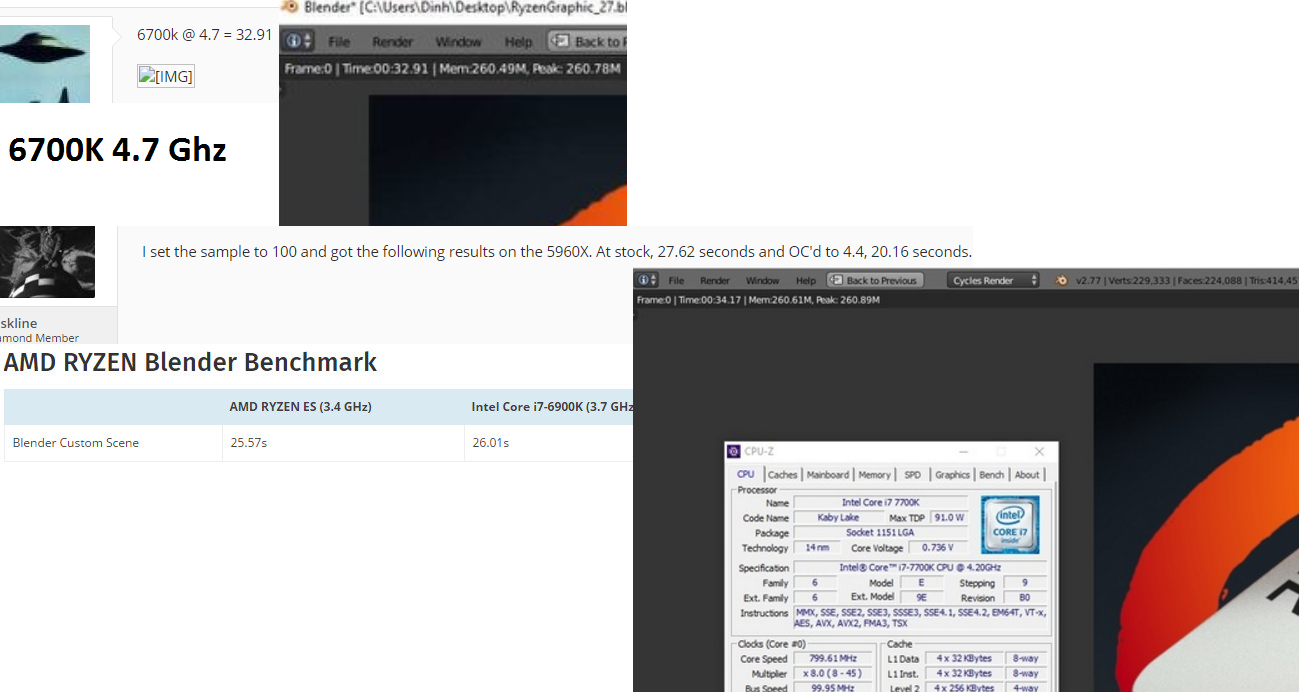Screen dimensions: 1299x692
Task: Click the Package field Socket 1151 LGA
Action: (880, 533)
